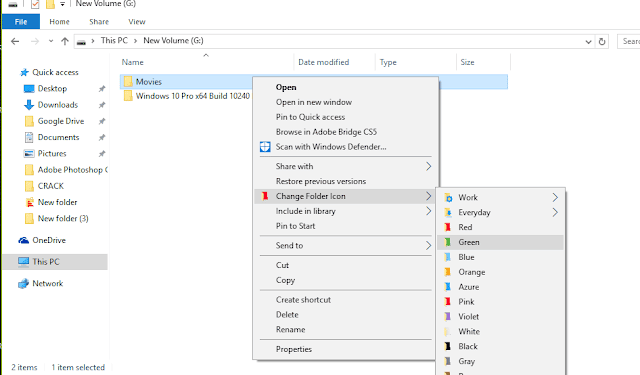Screen dimensions: 640x375
Task: Apply the Green folder color
Action: [500, 242]
